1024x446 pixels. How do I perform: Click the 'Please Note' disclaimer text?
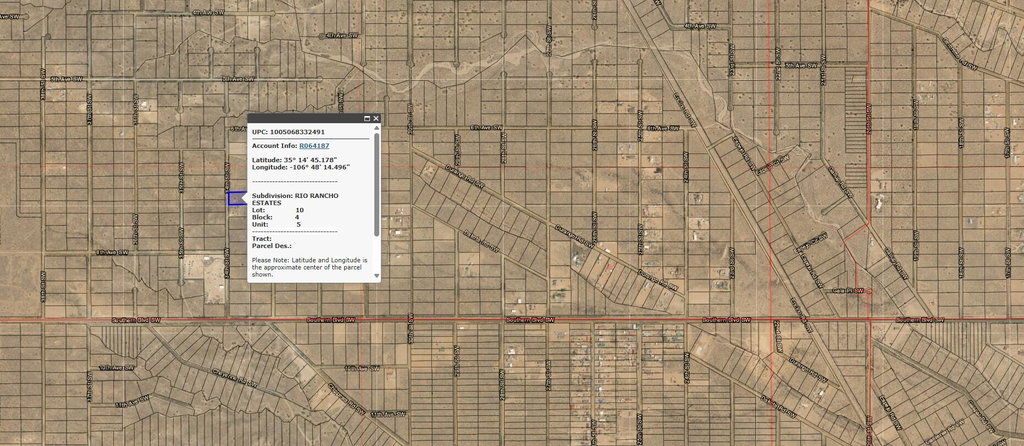click(310, 267)
